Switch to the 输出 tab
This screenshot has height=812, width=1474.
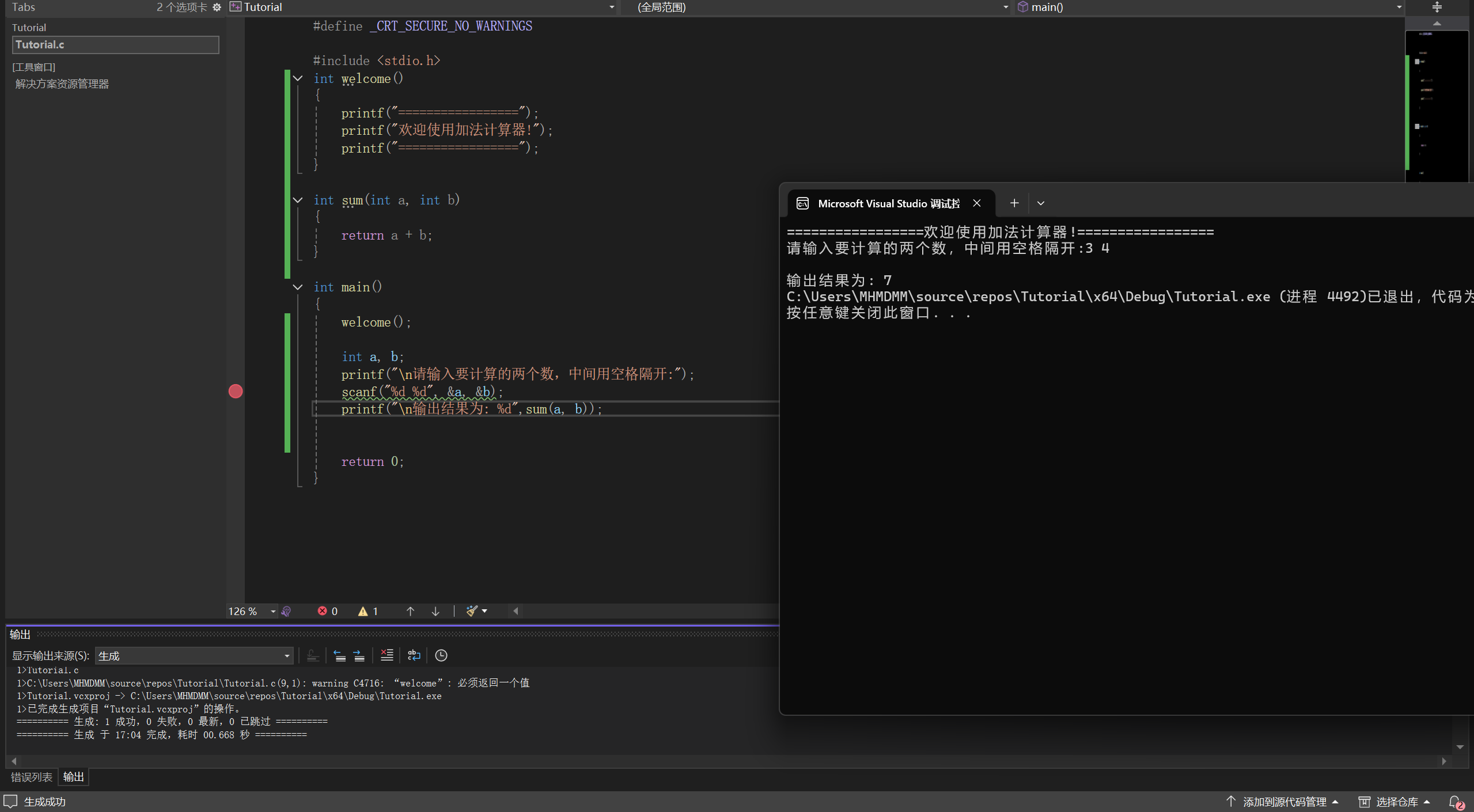coord(73,777)
